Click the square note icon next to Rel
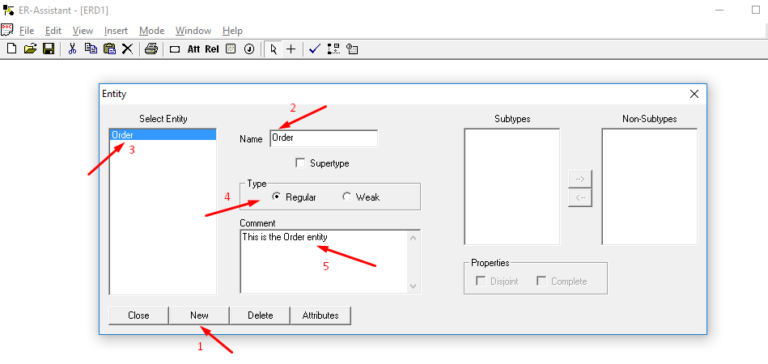This screenshot has height=364, width=768. pyautogui.click(x=231, y=49)
